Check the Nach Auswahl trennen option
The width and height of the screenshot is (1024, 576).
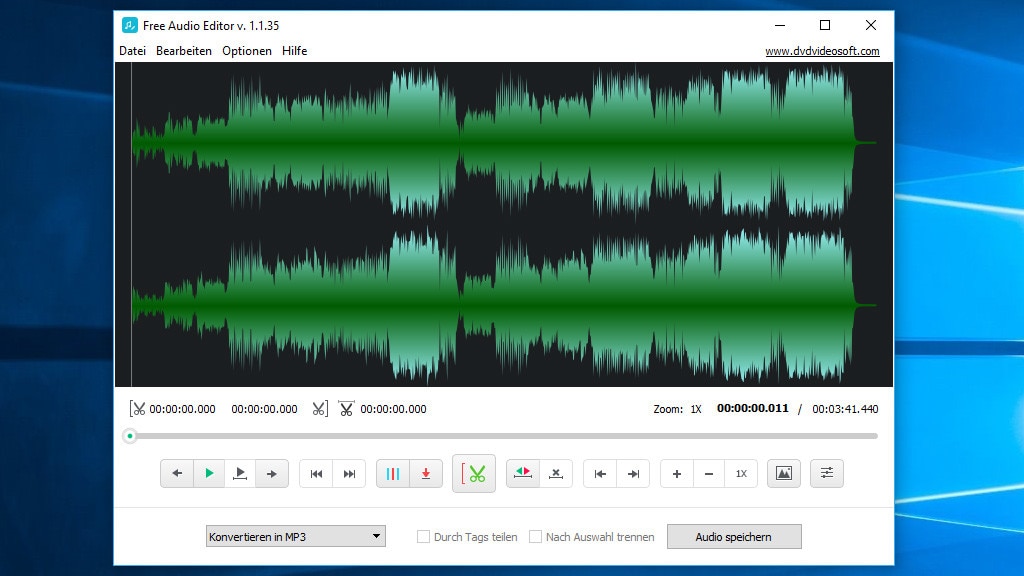click(x=537, y=536)
